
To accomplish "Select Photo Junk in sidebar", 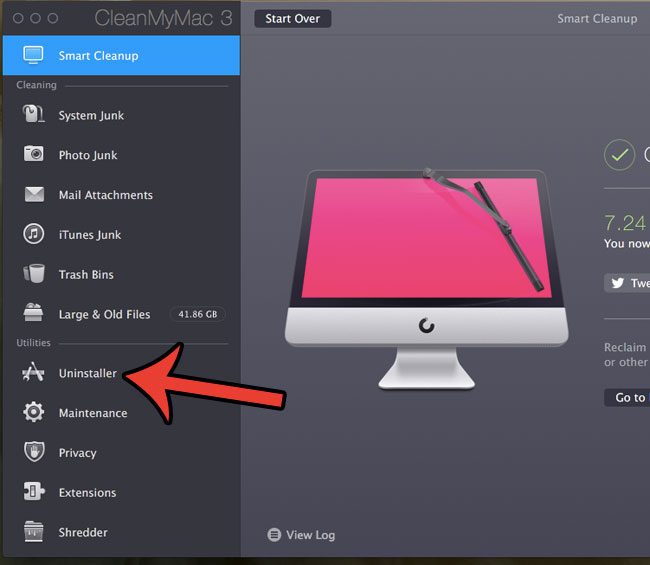I will [x=121, y=155].
